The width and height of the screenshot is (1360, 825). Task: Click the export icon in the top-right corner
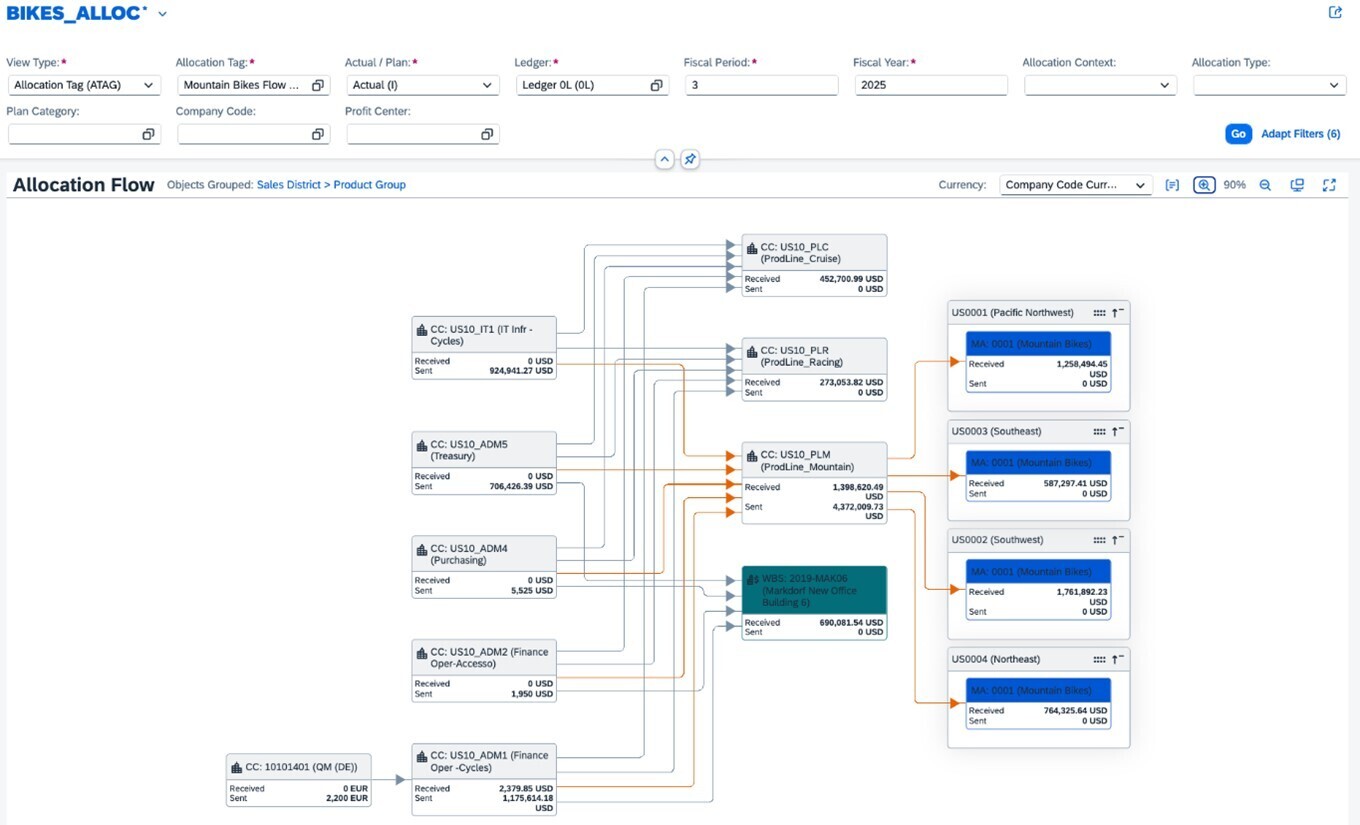click(x=1336, y=12)
